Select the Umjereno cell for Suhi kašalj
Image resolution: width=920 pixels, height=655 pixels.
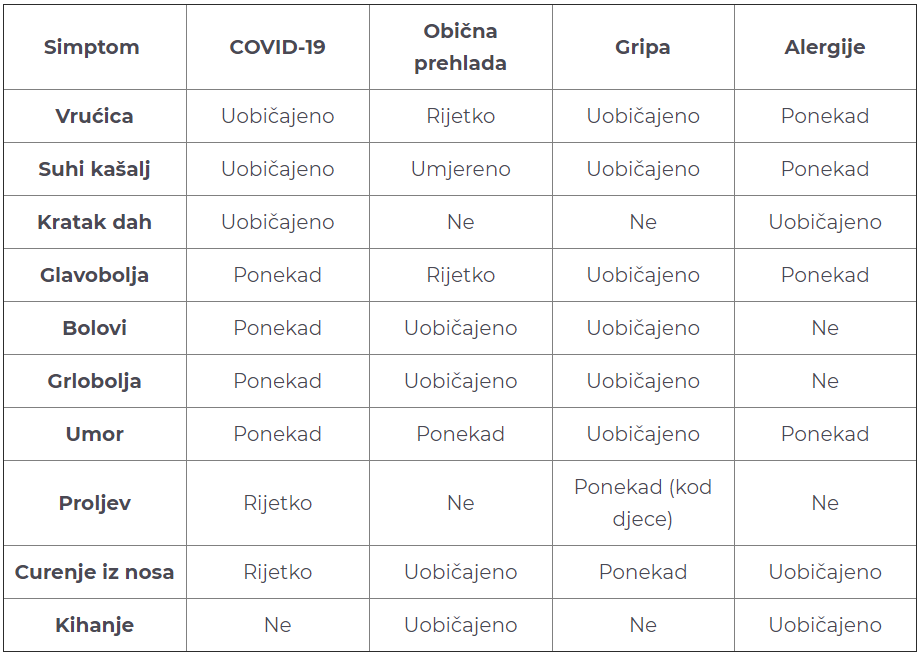point(461,169)
